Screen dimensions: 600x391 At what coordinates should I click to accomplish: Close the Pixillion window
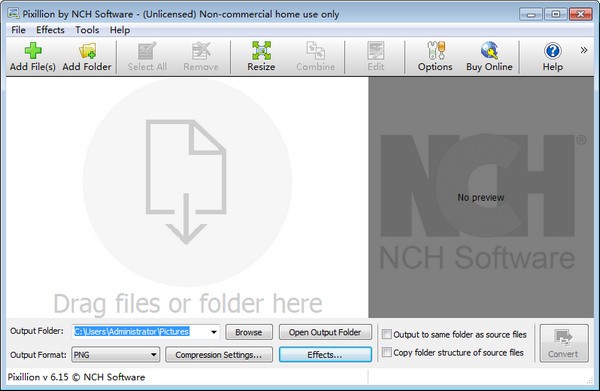[x=580, y=15]
